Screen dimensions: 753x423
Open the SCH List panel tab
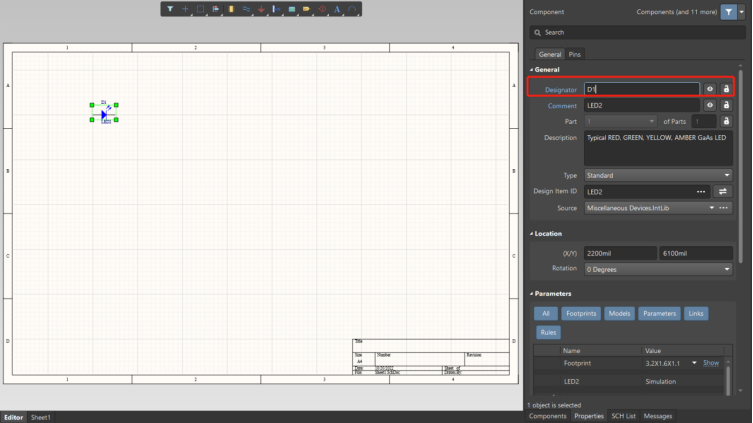(623, 416)
